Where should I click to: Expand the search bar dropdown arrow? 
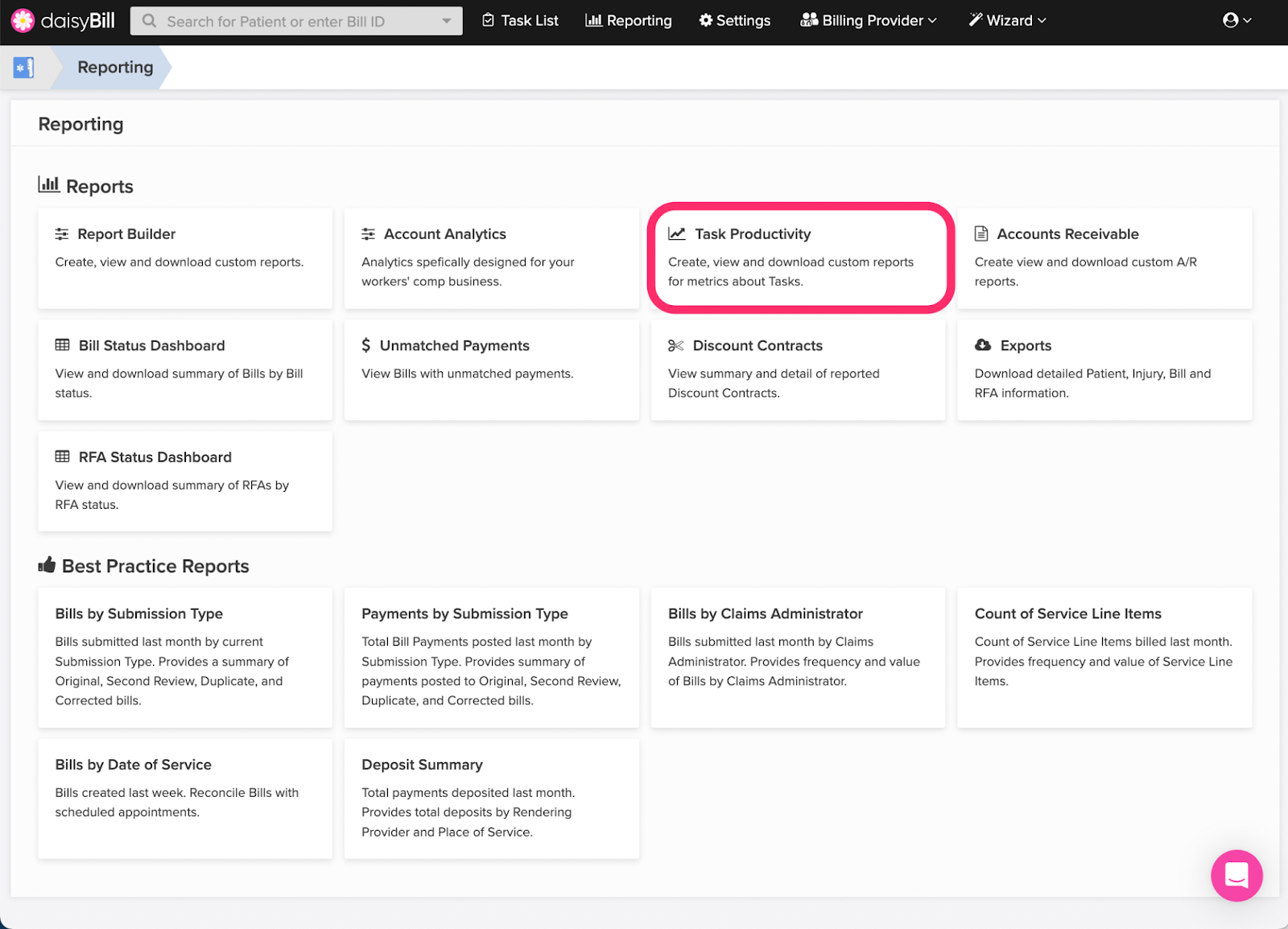[447, 21]
